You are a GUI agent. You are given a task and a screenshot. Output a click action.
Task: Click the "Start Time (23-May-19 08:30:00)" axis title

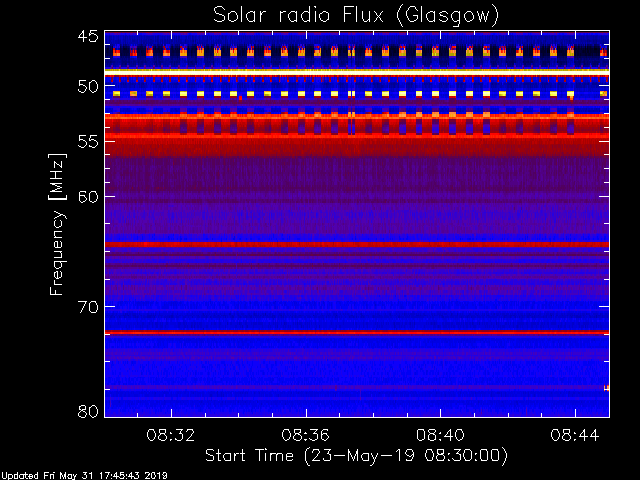(356, 456)
